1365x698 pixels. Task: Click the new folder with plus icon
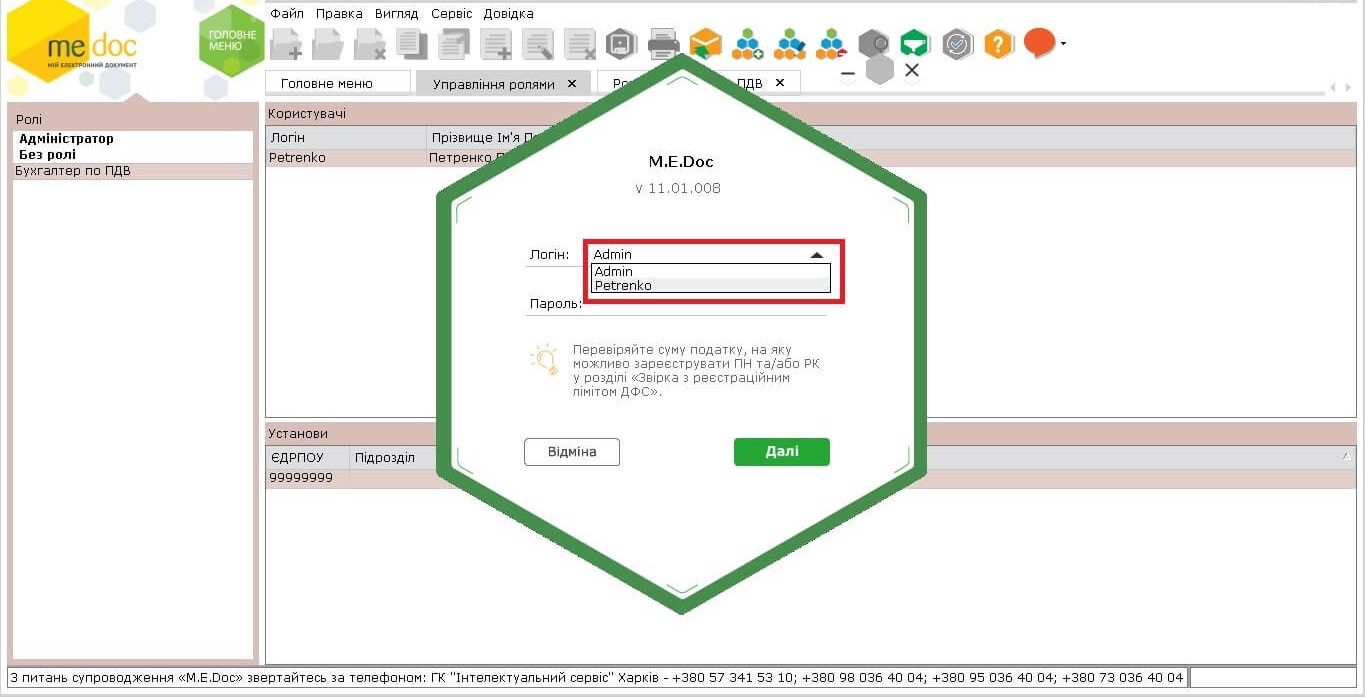point(286,44)
